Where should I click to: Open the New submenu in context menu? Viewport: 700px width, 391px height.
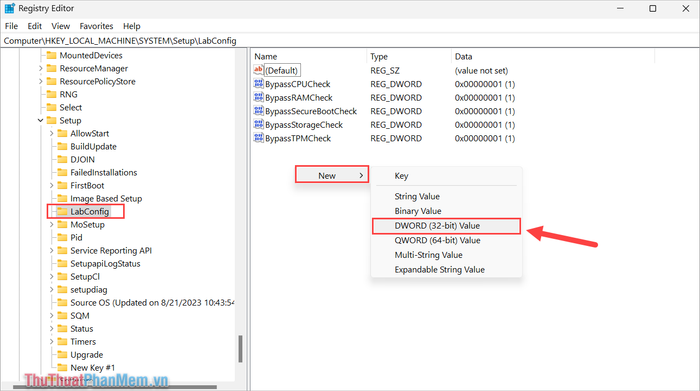(332, 175)
